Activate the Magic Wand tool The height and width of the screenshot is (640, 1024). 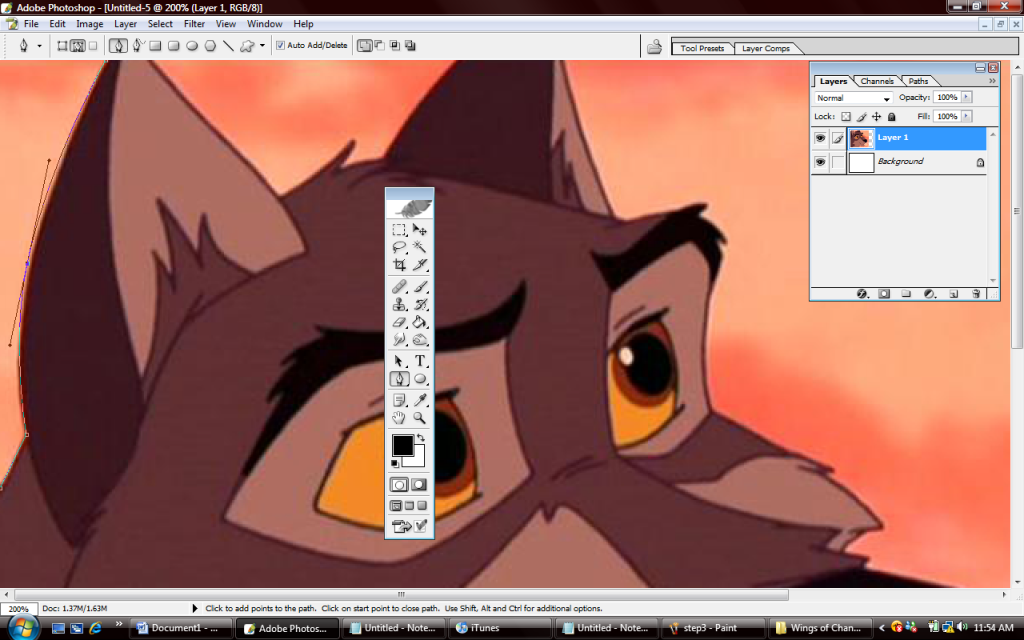point(420,248)
